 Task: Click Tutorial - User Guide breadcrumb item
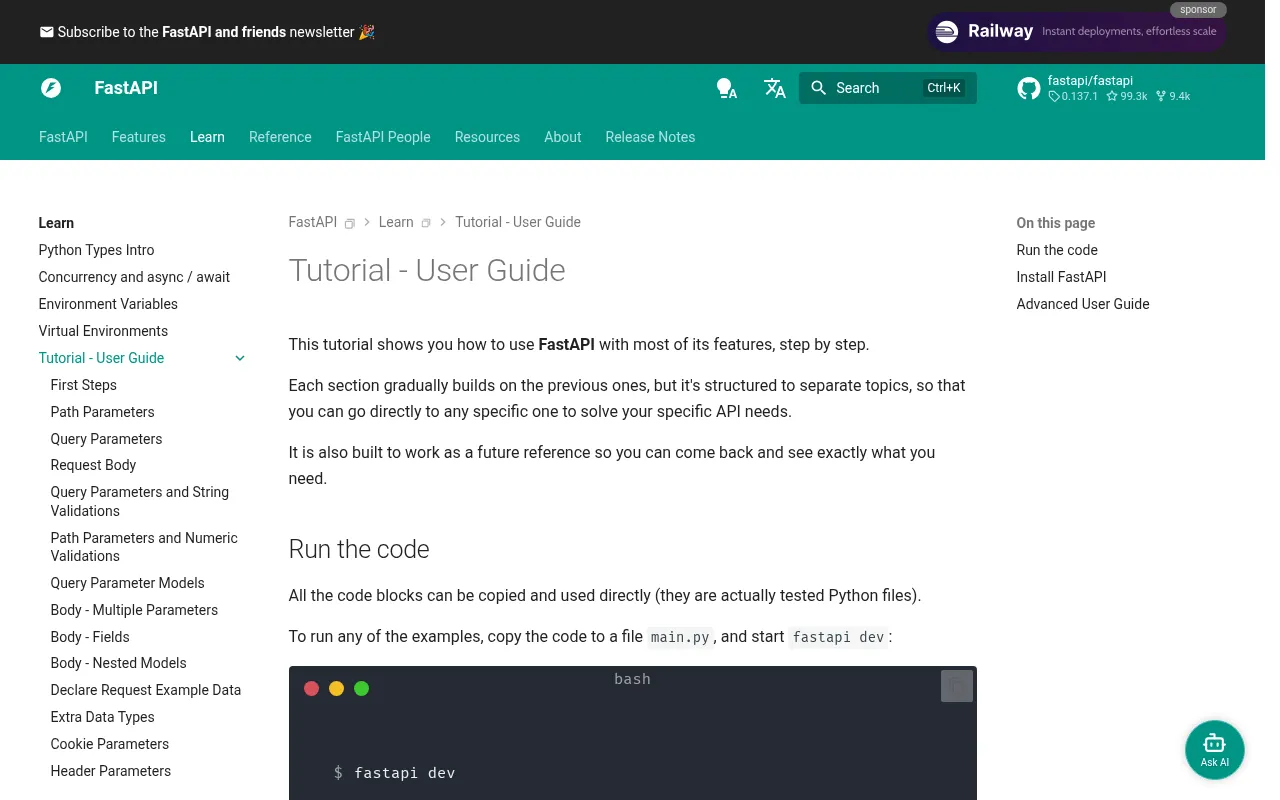tap(518, 222)
